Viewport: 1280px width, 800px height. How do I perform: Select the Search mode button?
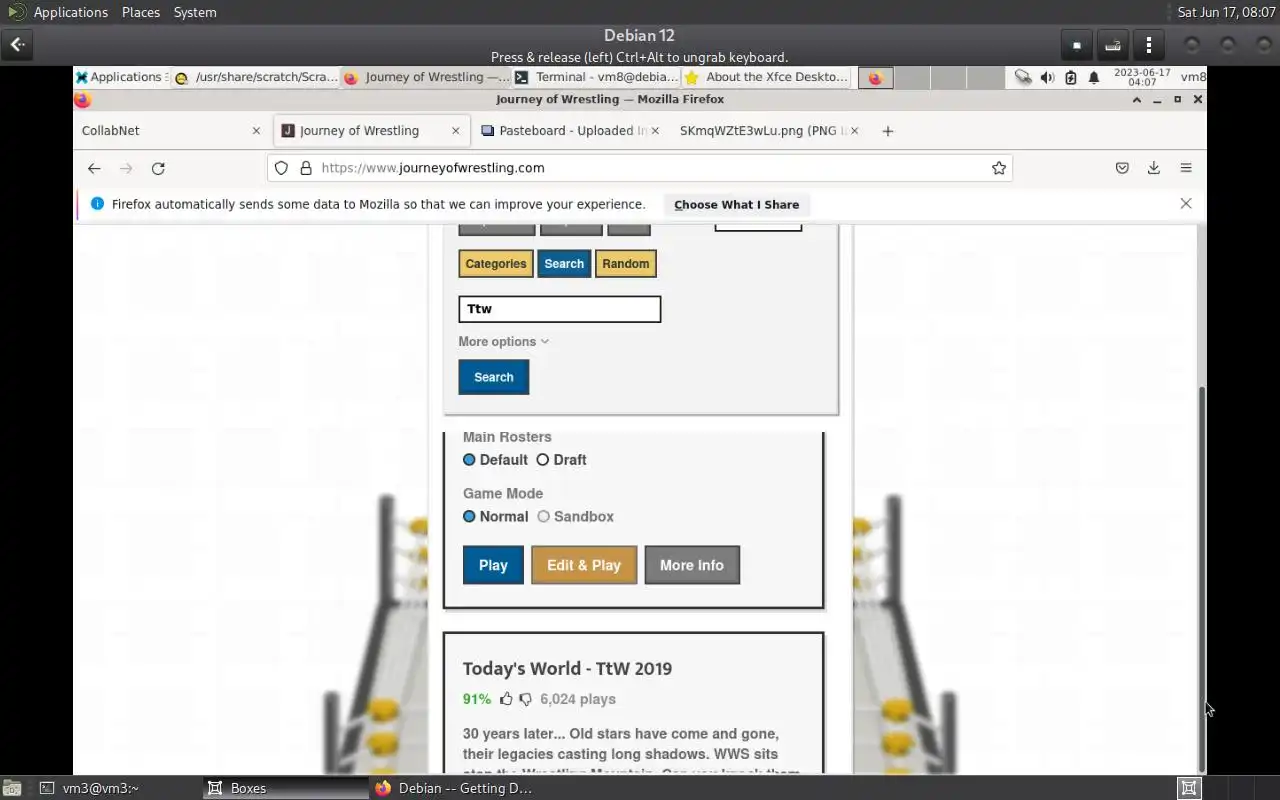[564, 264]
